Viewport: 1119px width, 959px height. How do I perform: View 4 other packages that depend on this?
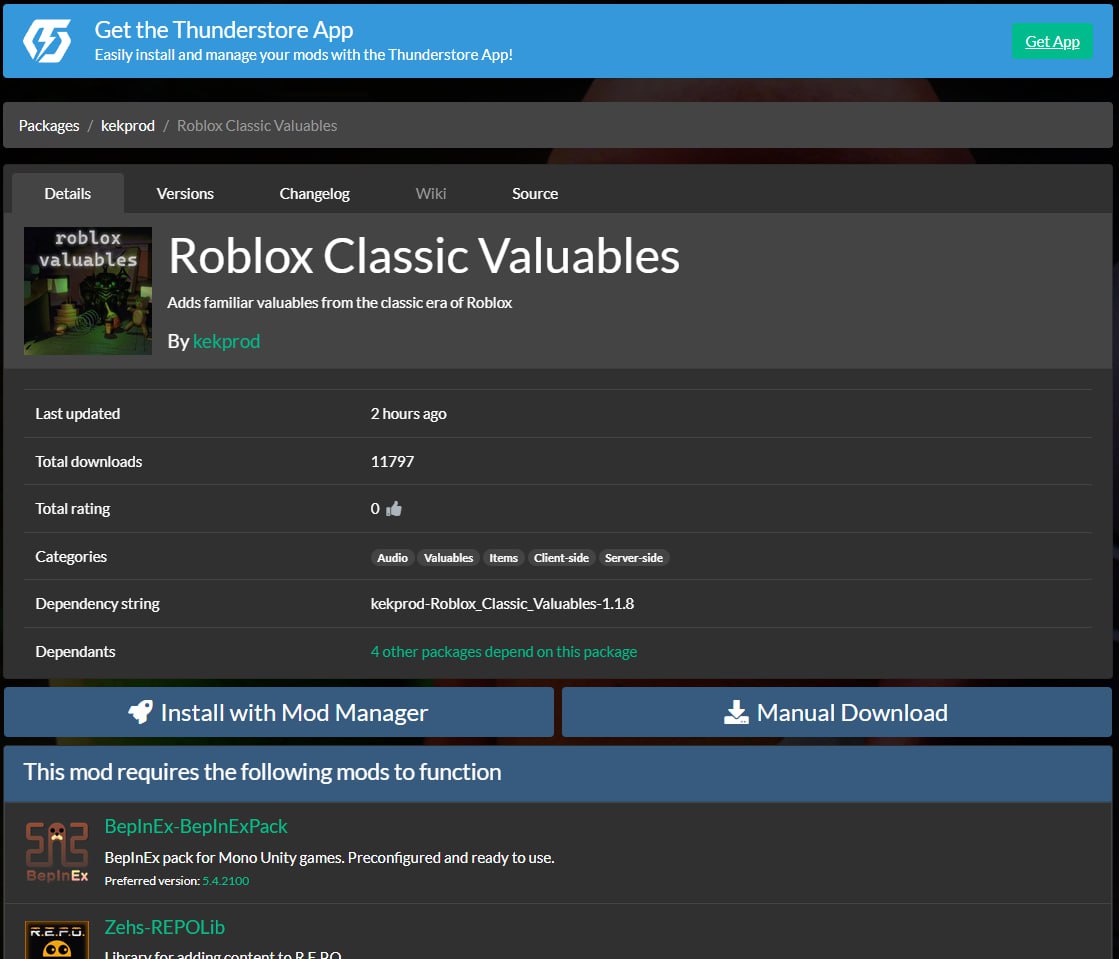(x=504, y=651)
